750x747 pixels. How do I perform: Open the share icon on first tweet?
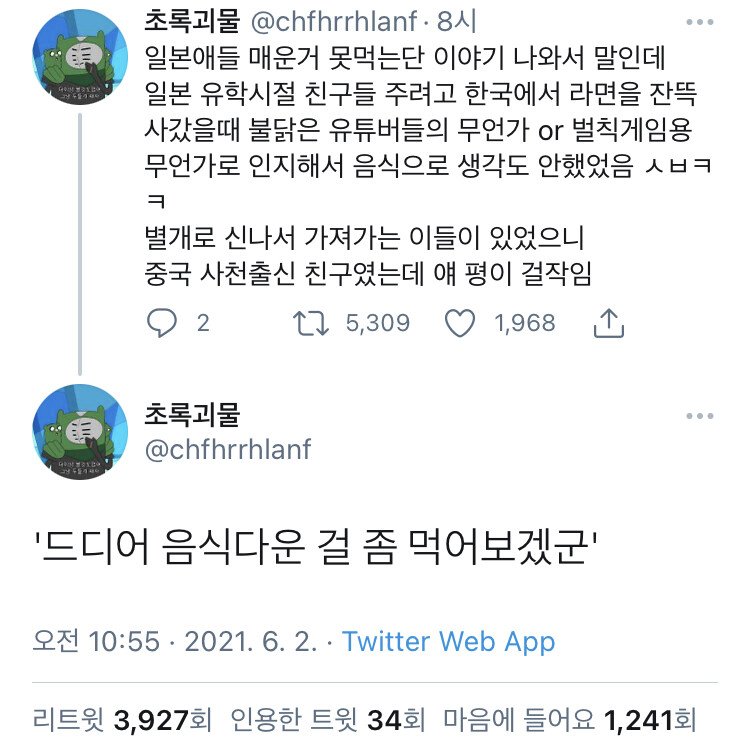point(608,323)
